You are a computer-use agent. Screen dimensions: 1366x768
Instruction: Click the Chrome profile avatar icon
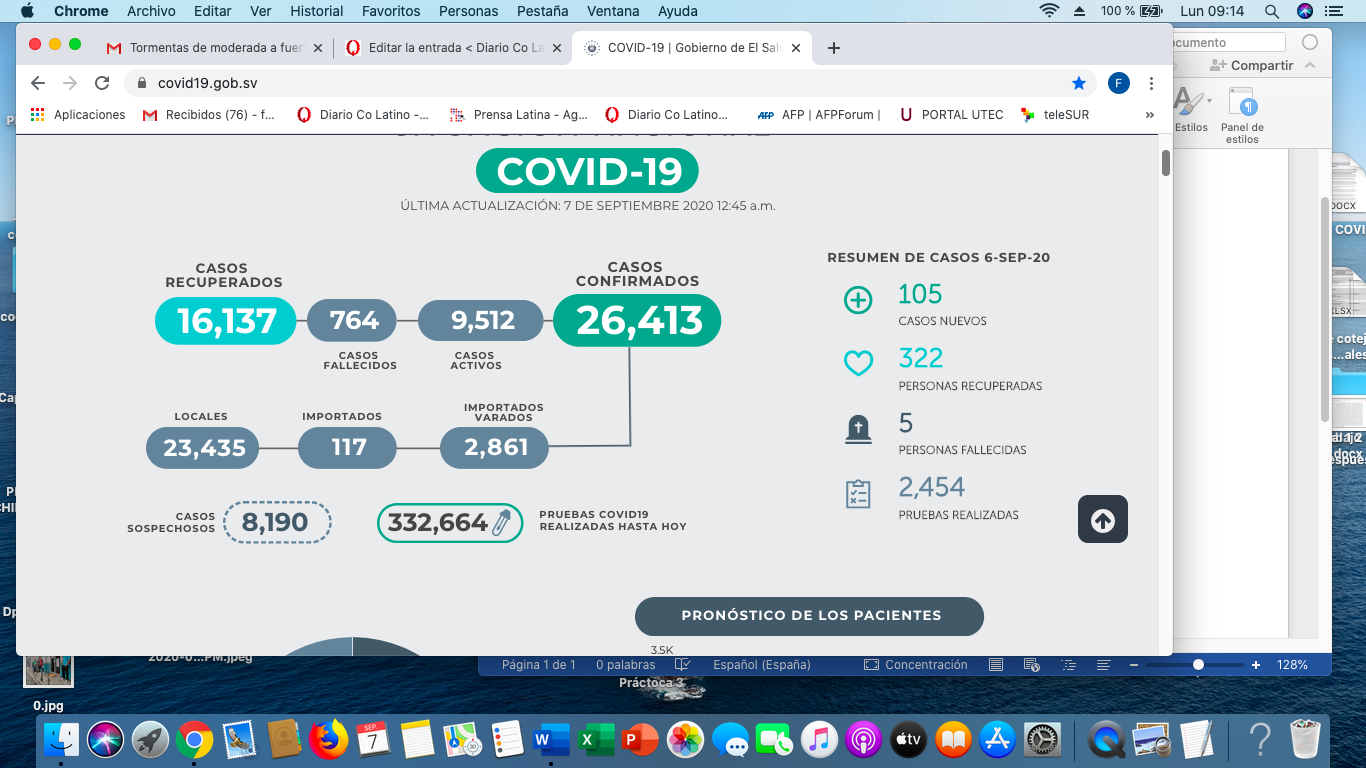[x=1118, y=83]
